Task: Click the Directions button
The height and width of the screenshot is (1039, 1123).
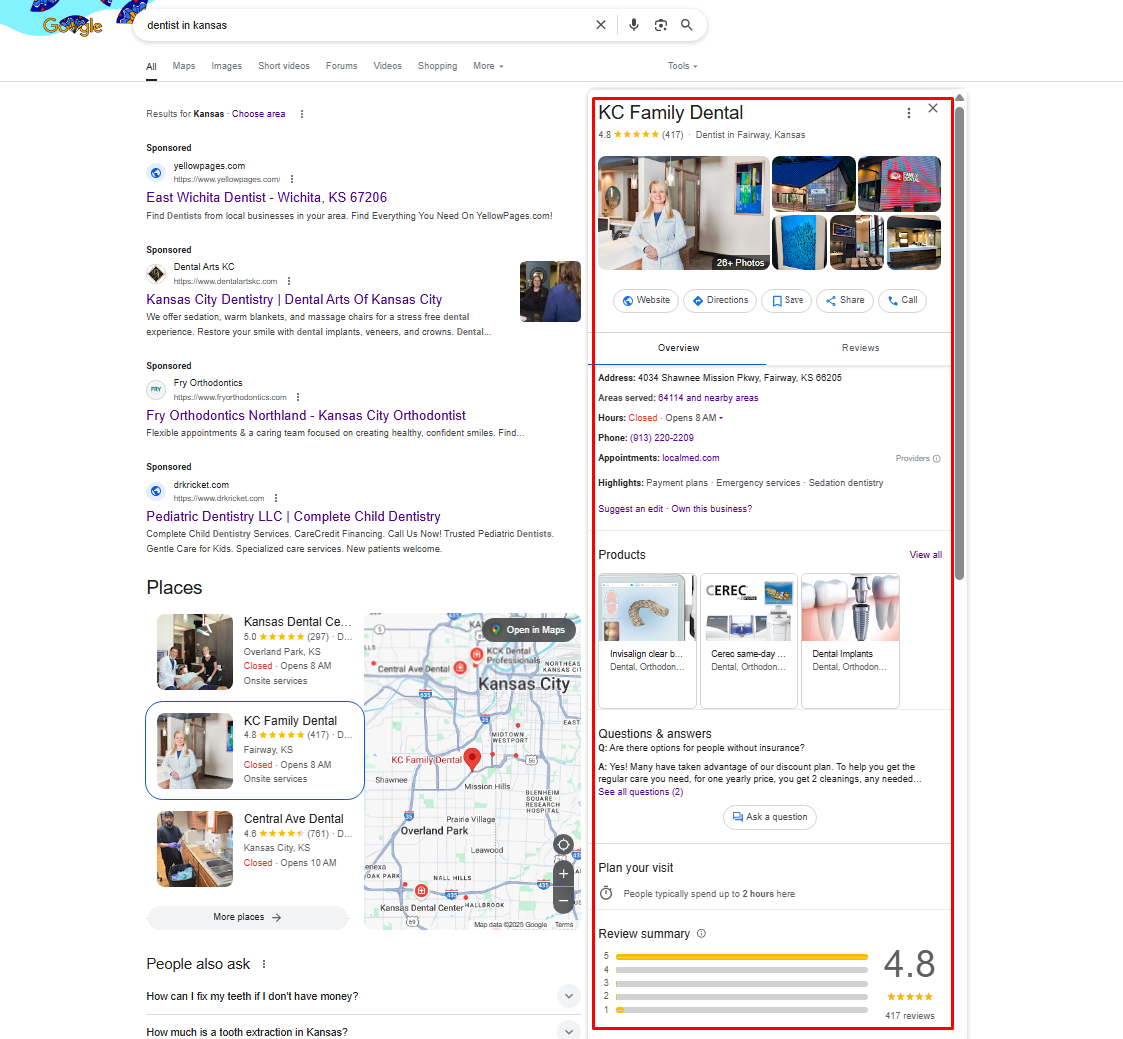Action: pos(720,300)
